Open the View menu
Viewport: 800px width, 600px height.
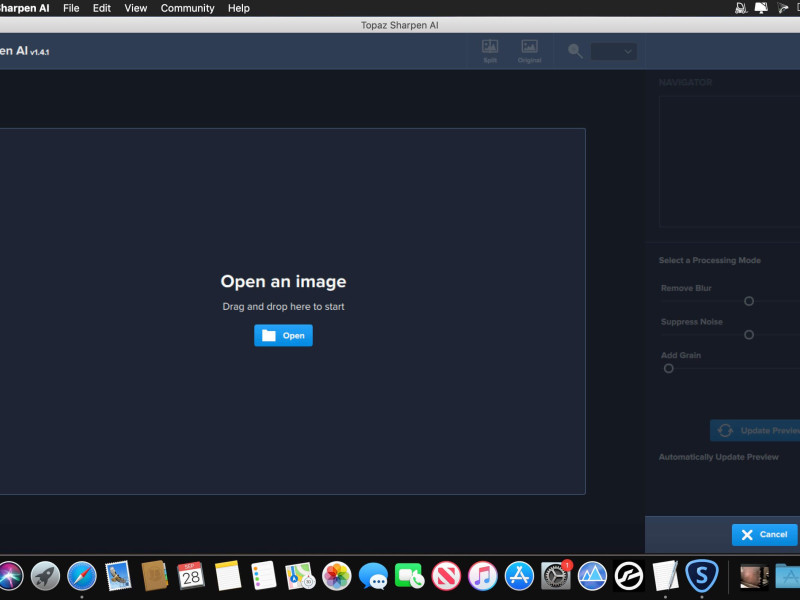click(136, 8)
